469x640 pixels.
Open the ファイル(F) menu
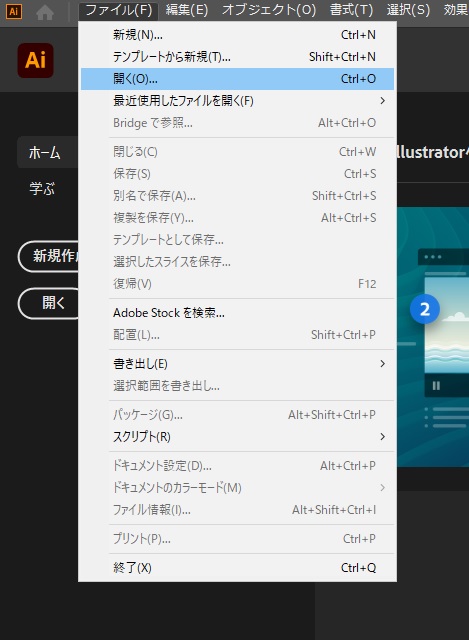[x=118, y=10]
